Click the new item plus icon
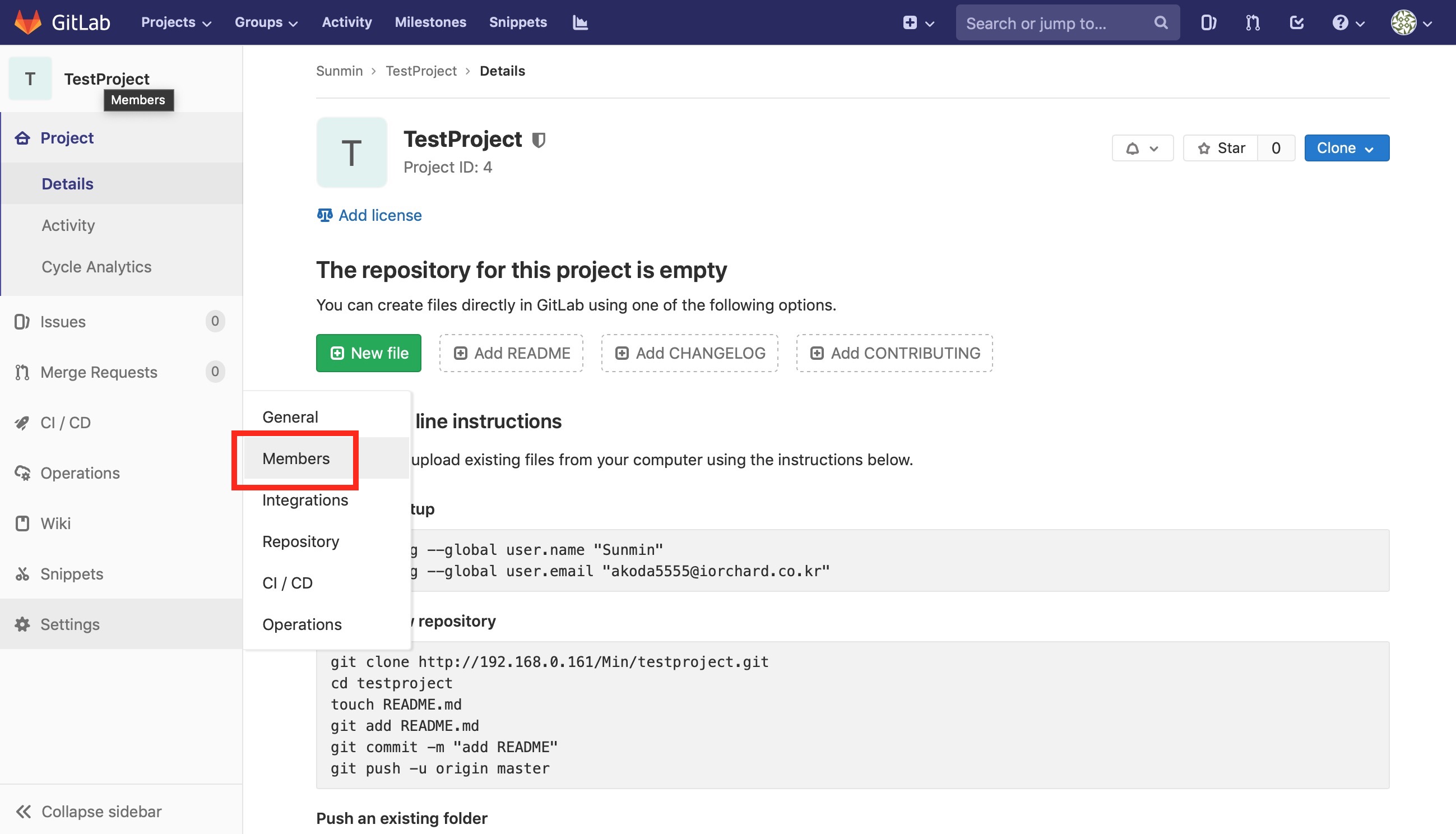The image size is (1456, 834). click(x=910, y=22)
